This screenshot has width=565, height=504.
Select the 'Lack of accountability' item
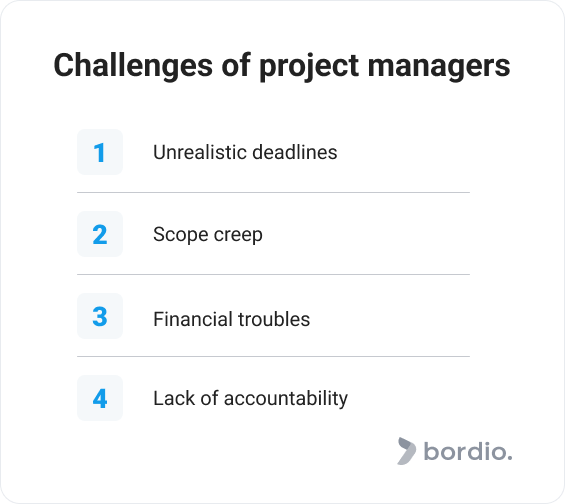coord(250,399)
